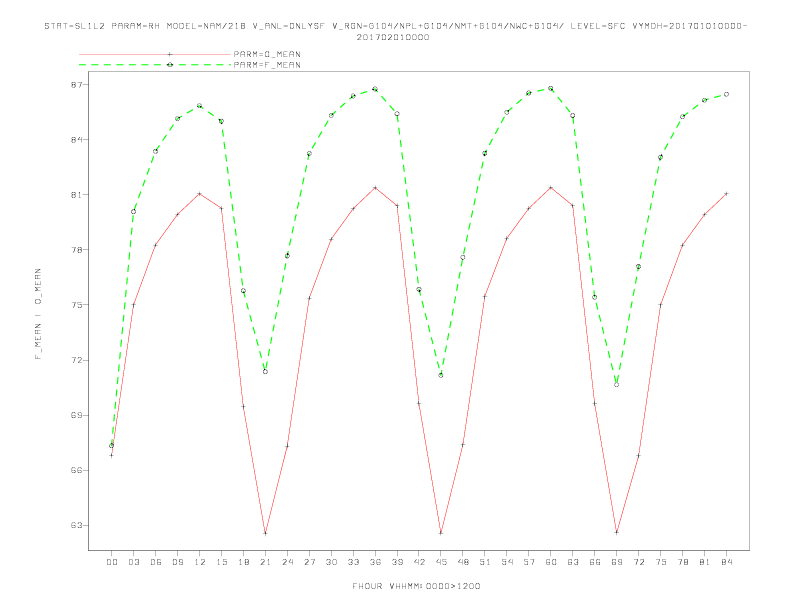Click the x-axis tick label 30

tap(331, 562)
